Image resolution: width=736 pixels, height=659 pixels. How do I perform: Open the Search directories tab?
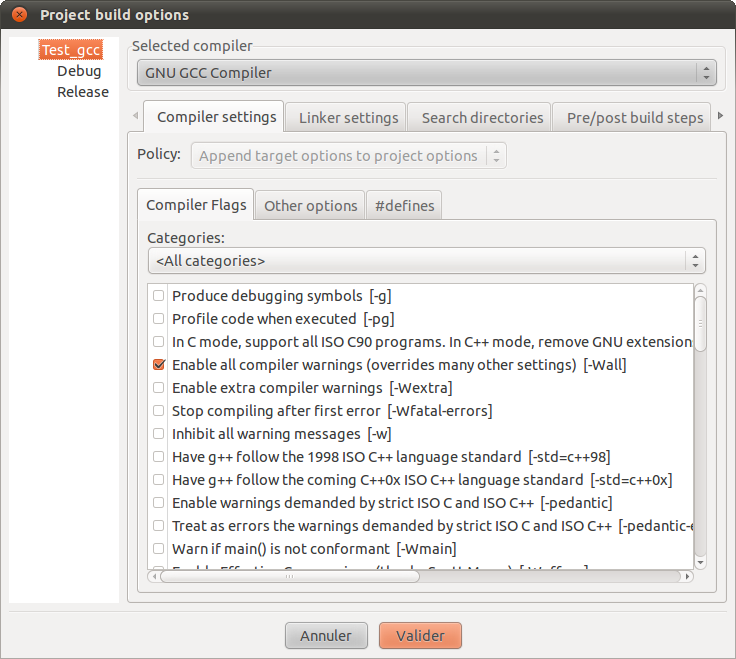[x=482, y=118]
